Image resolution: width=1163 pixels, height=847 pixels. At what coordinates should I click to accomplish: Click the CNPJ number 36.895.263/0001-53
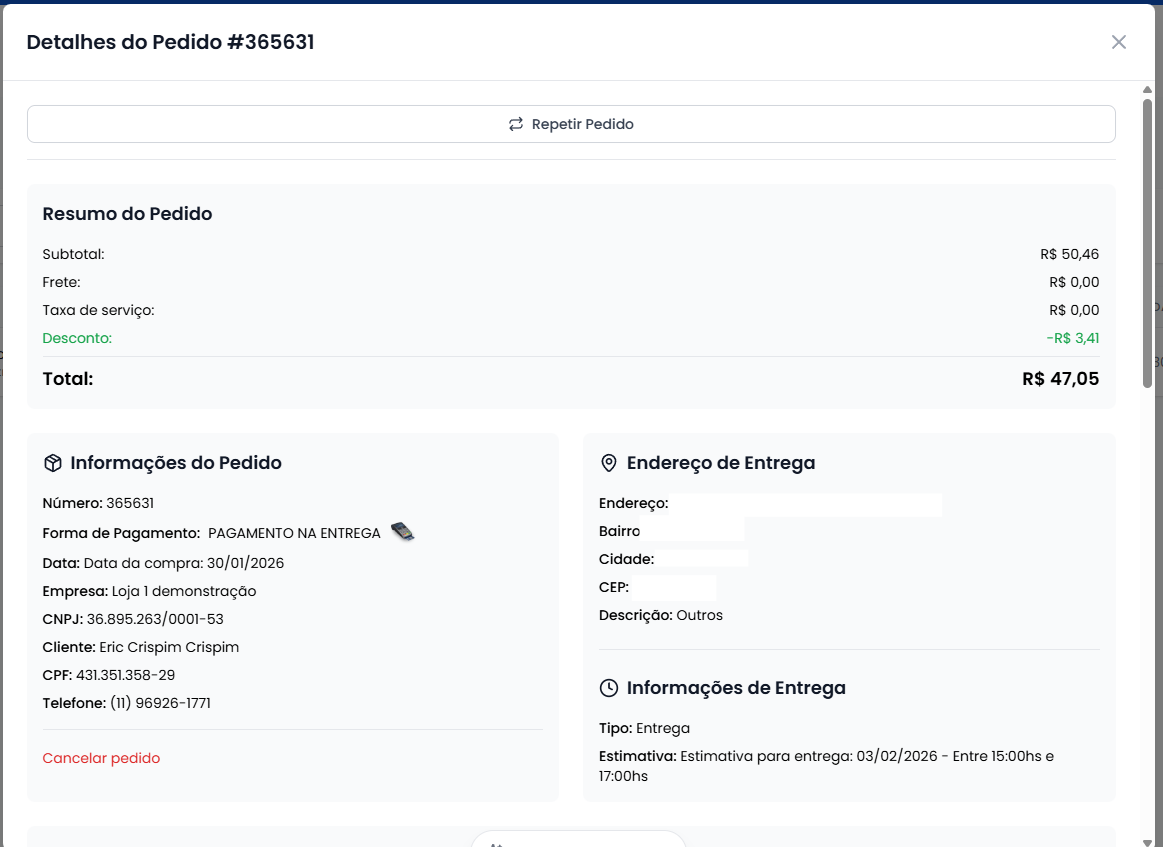pos(155,619)
